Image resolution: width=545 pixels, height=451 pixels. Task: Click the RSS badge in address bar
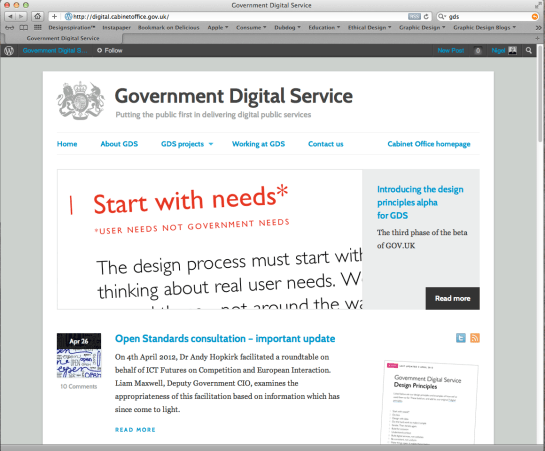pos(414,16)
